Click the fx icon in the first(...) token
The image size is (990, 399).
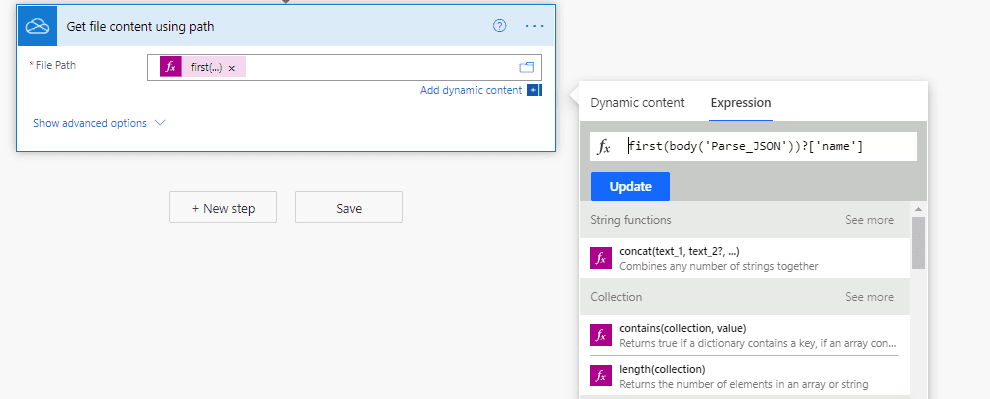[170, 68]
